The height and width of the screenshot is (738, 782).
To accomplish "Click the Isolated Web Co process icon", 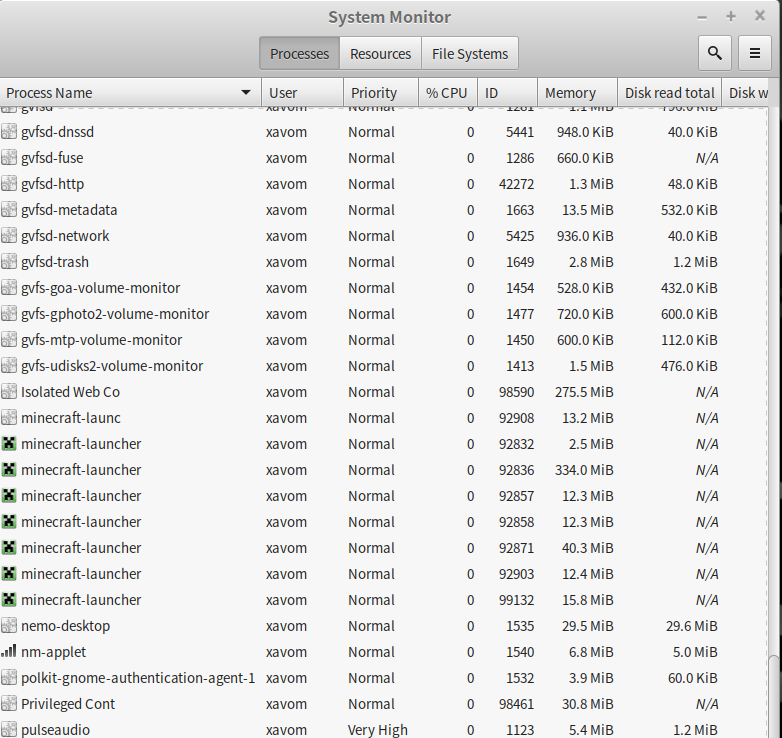I will pyautogui.click(x=9, y=392).
